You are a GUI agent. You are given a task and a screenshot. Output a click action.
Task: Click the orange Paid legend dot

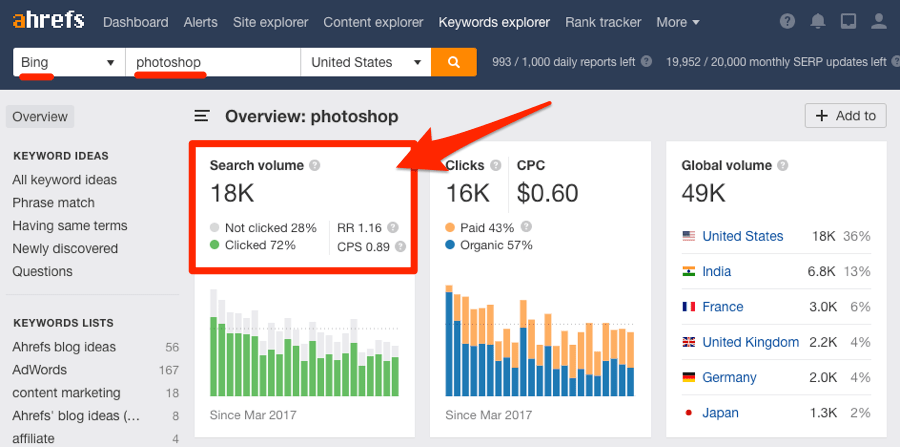450,228
